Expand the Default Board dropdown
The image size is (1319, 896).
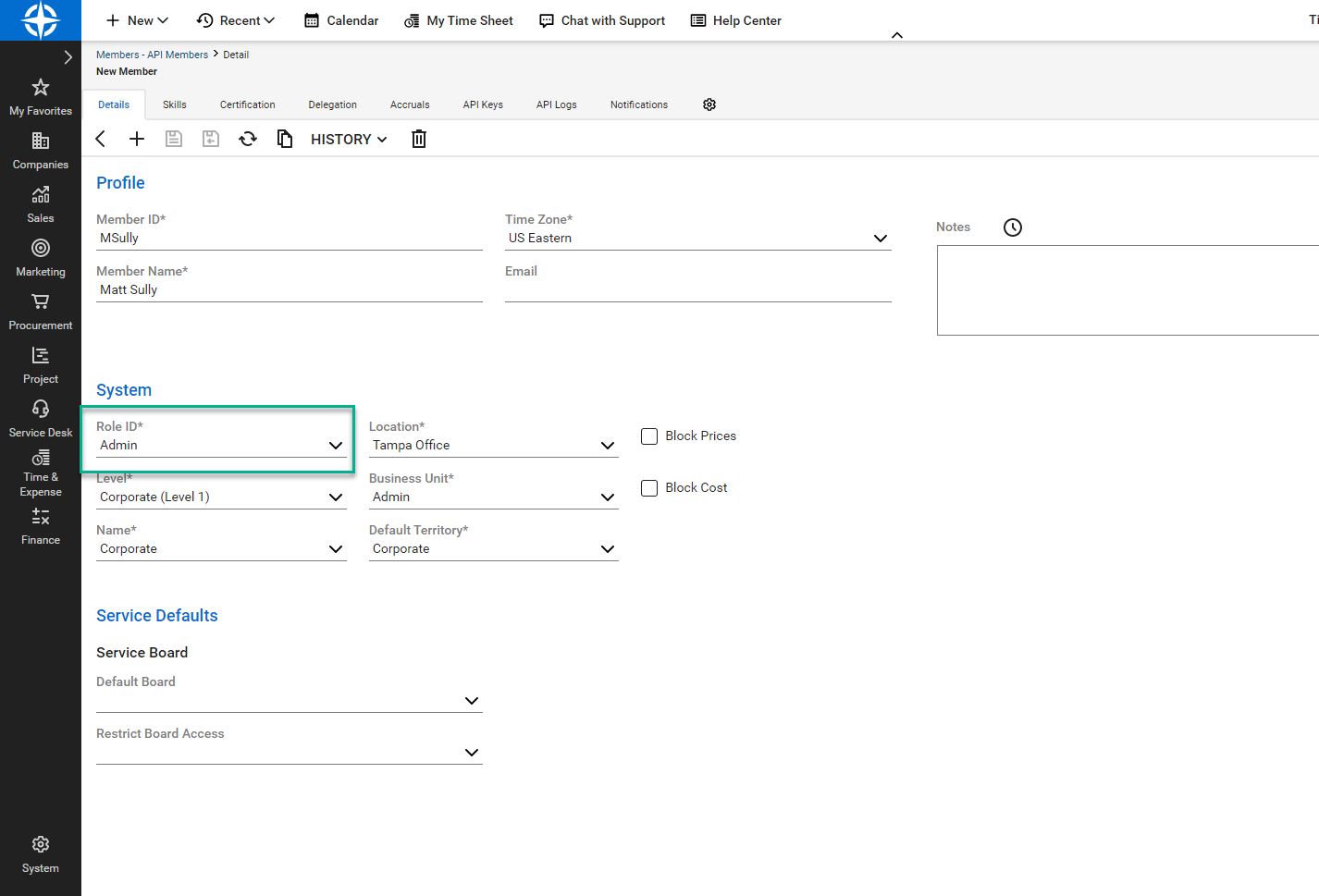[x=471, y=701]
